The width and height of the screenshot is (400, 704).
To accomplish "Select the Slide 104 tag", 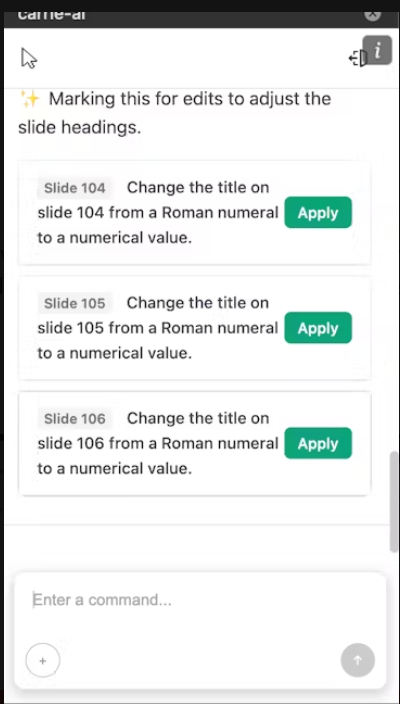I will 75,188.
